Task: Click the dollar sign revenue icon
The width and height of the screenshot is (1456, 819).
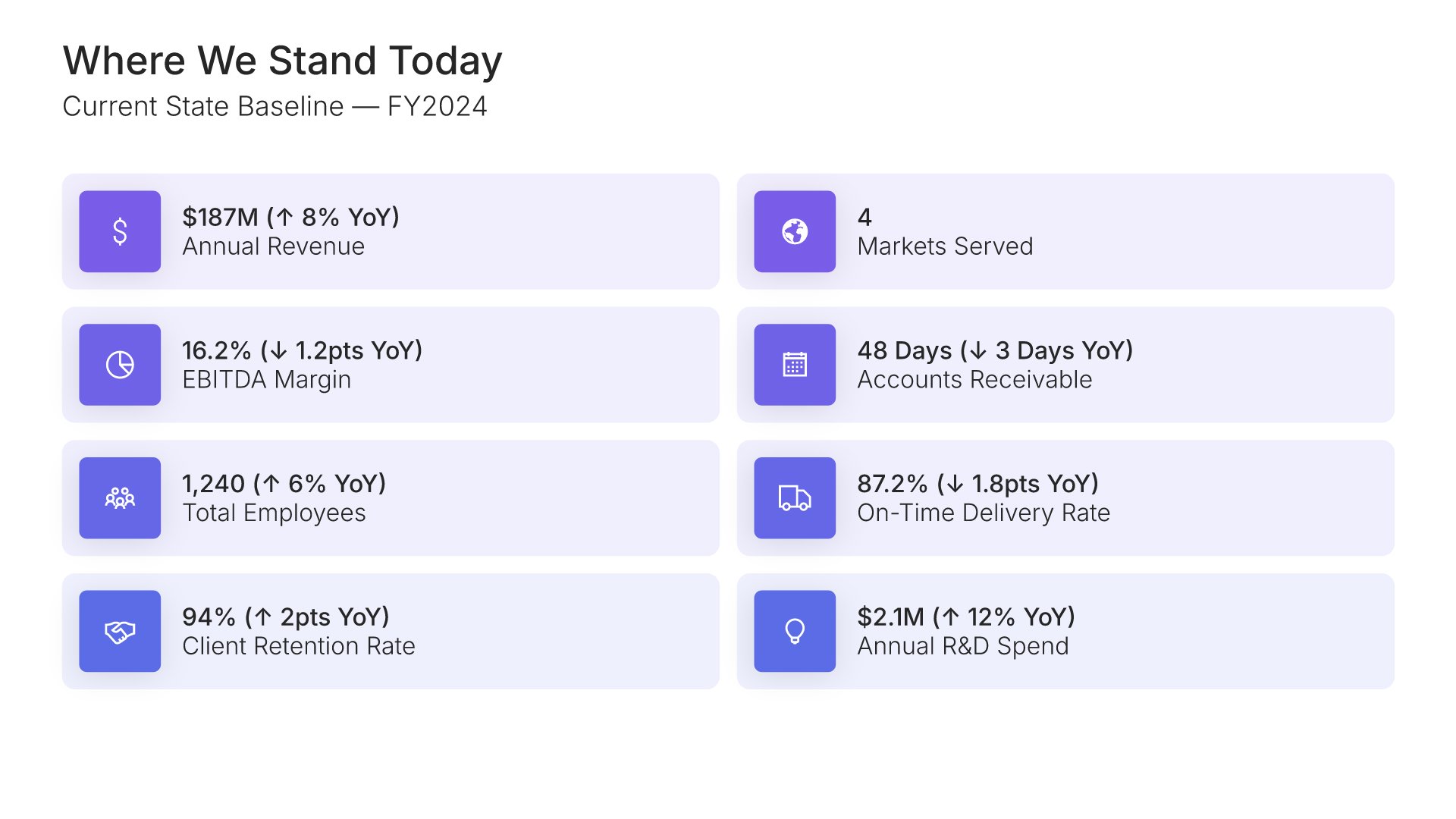Action: [120, 231]
